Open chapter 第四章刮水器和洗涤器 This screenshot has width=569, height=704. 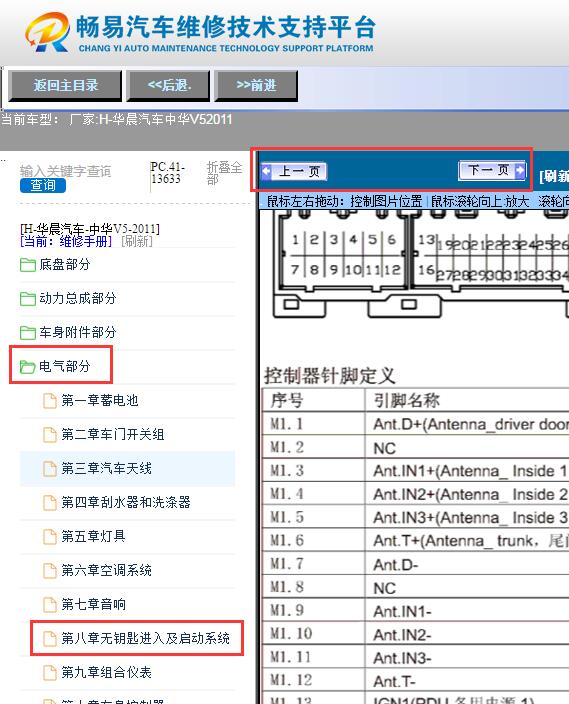click(126, 502)
